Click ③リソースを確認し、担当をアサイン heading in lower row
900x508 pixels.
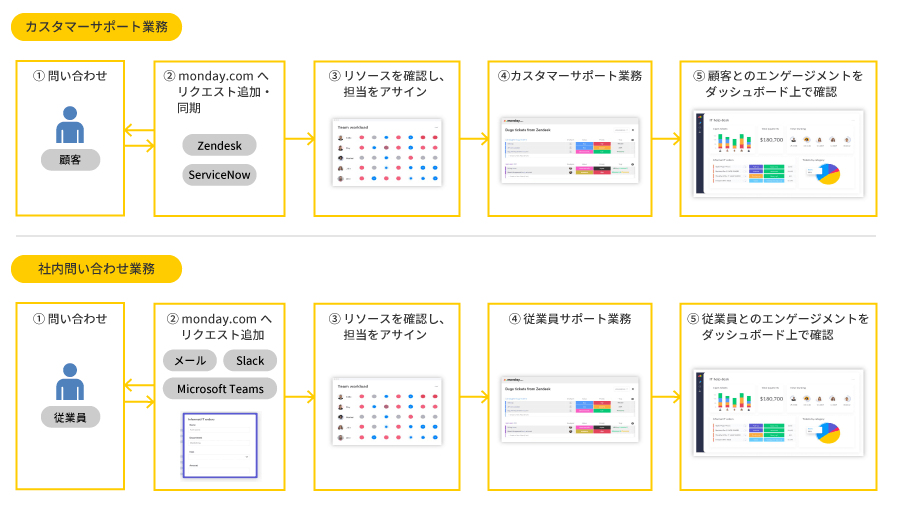[387, 327]
